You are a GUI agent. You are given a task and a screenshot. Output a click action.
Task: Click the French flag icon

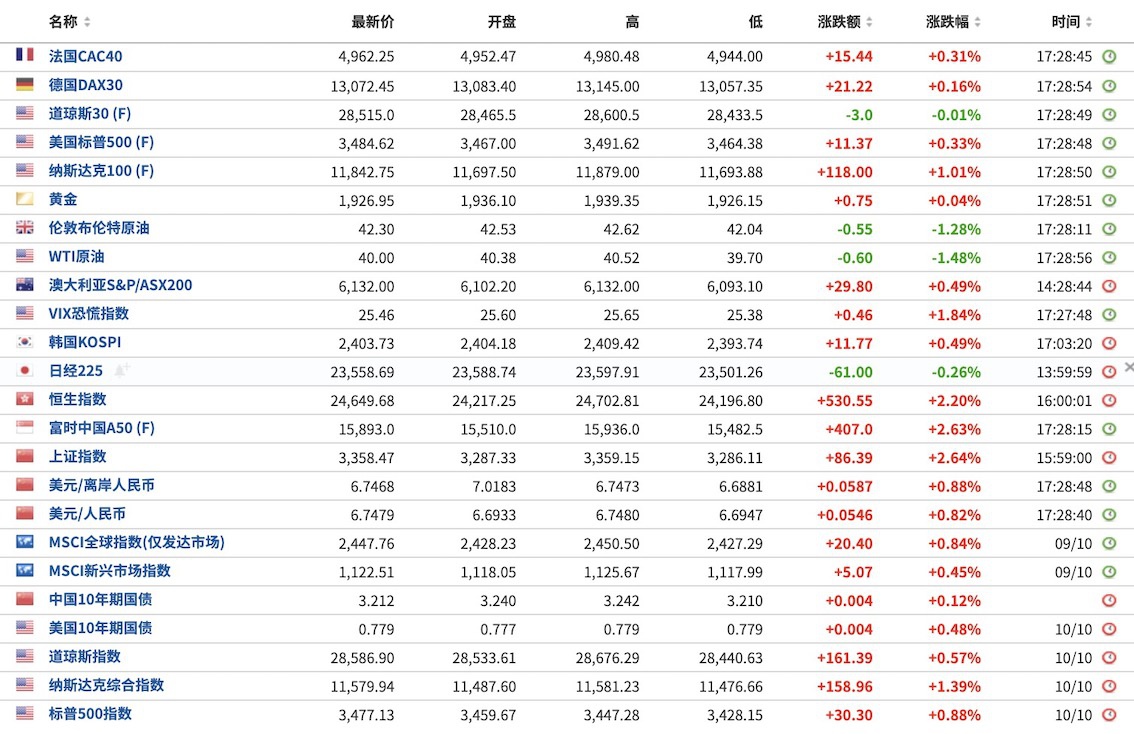(25, 54)
